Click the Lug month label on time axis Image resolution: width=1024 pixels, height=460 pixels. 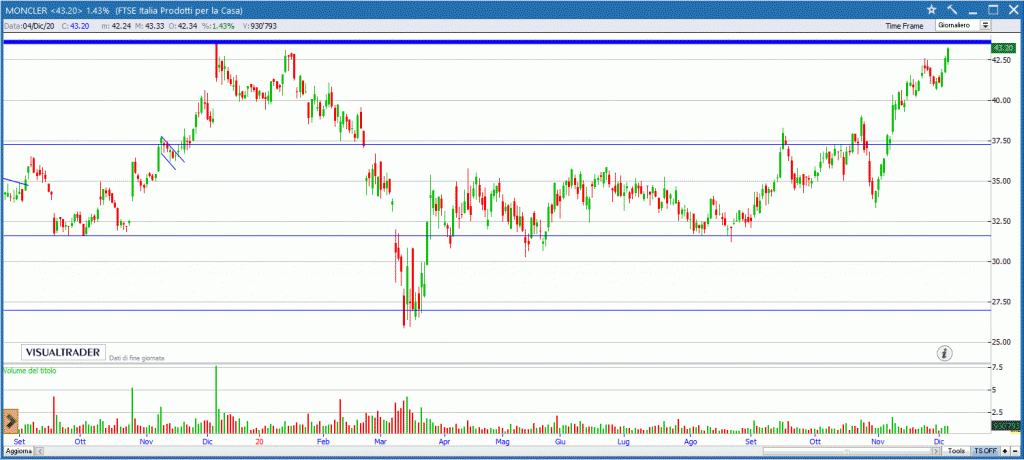[623, 441]
